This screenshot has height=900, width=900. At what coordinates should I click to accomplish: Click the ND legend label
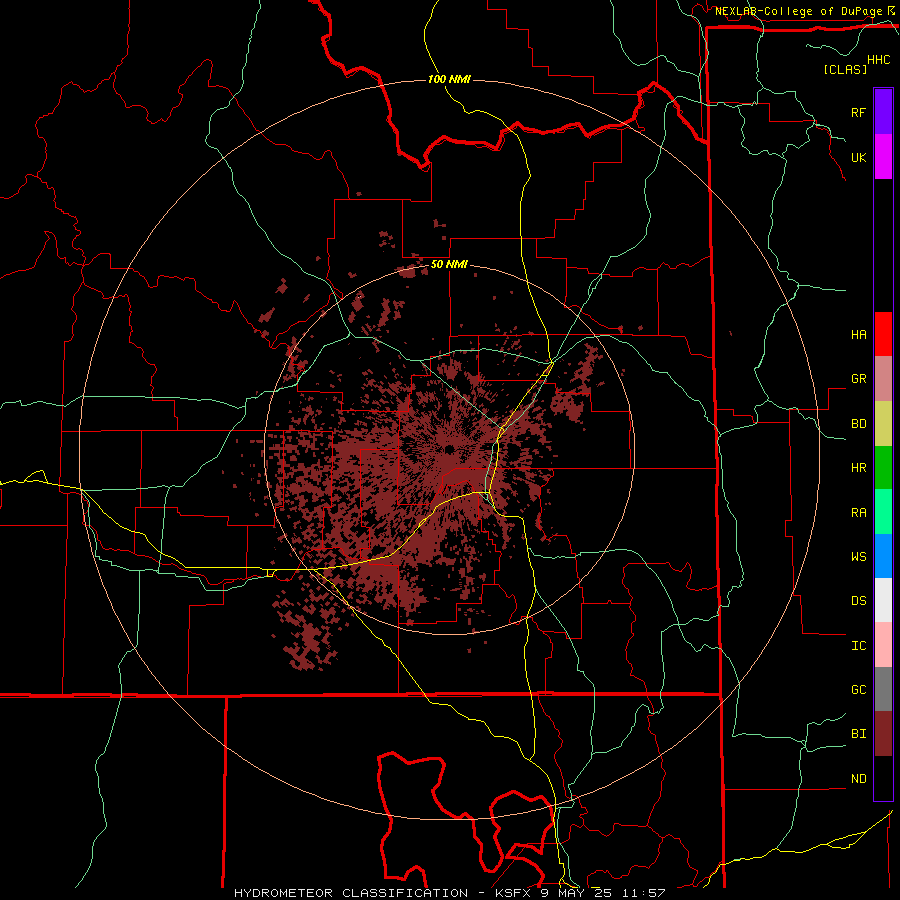pyautogui.click(x=858, y=779)
